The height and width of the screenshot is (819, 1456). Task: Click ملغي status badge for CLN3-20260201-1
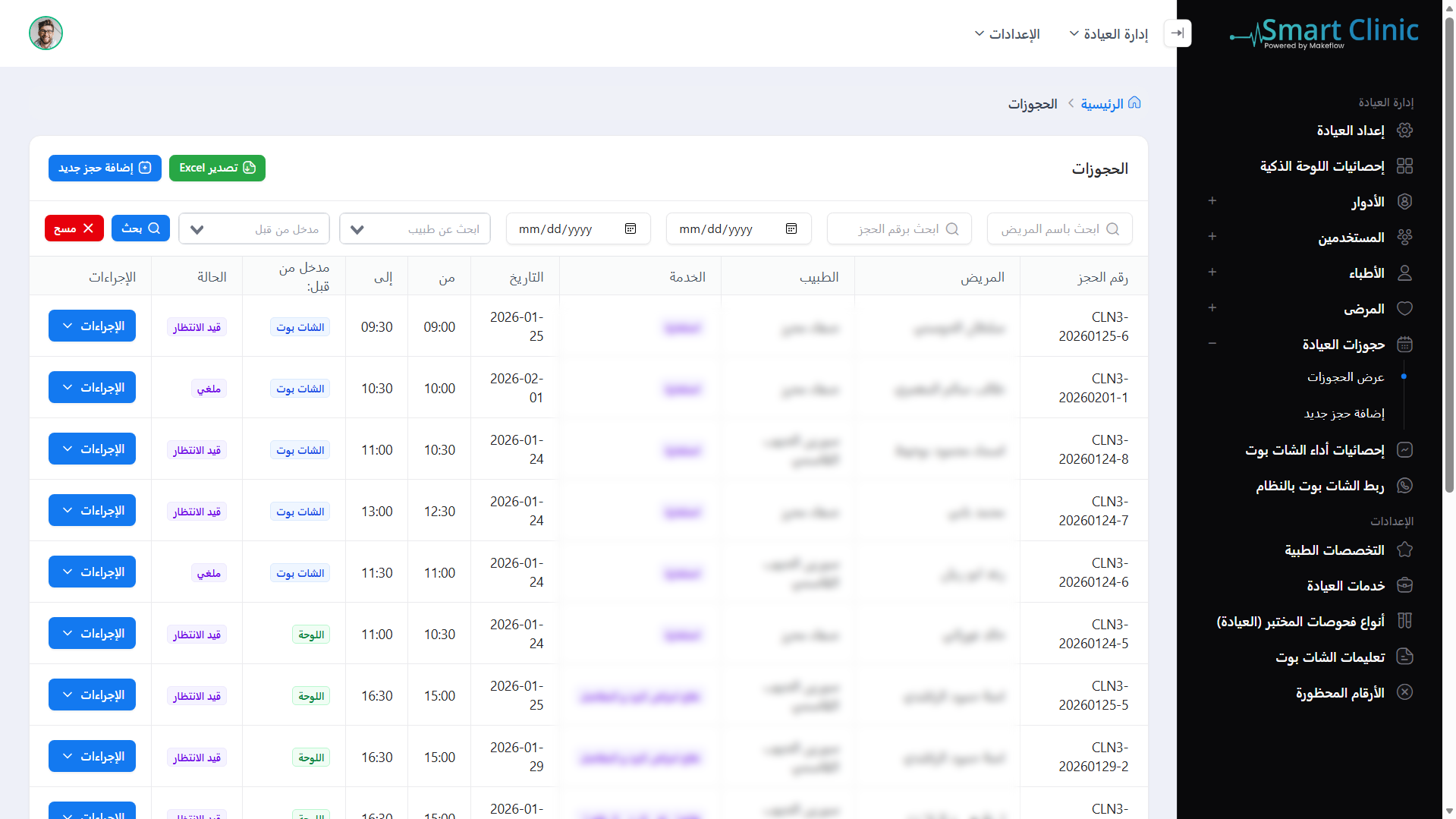click(x=209, y=389)
